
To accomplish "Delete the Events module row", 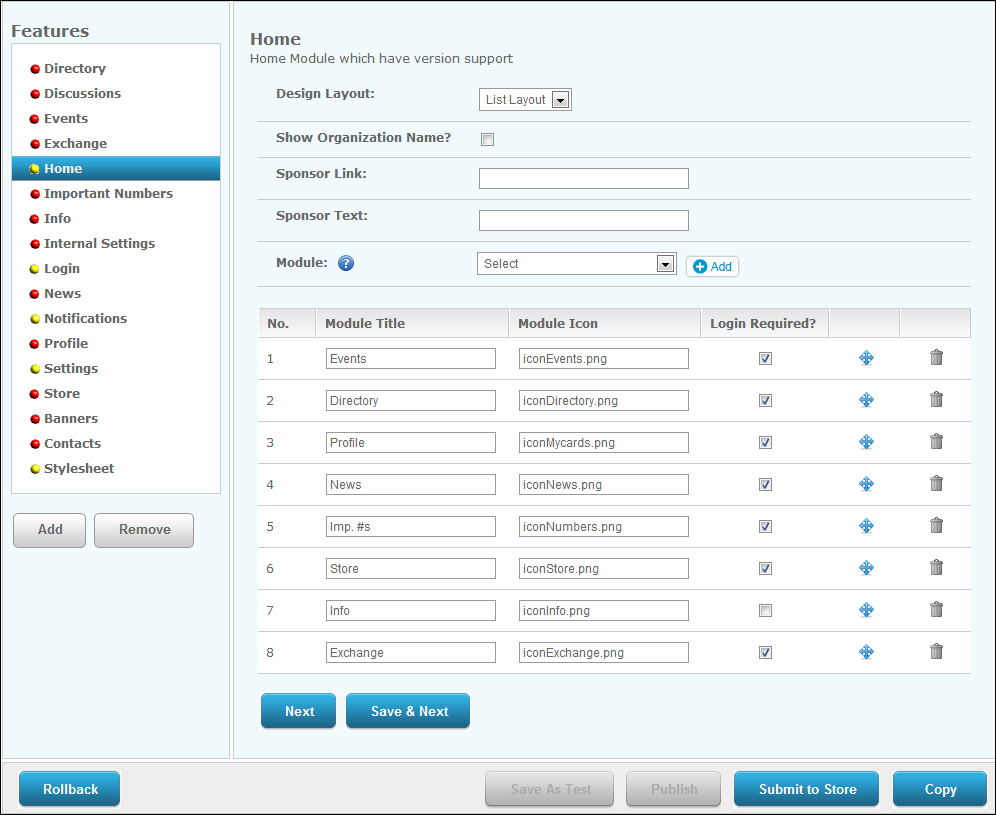I will [x=936, y=358].
